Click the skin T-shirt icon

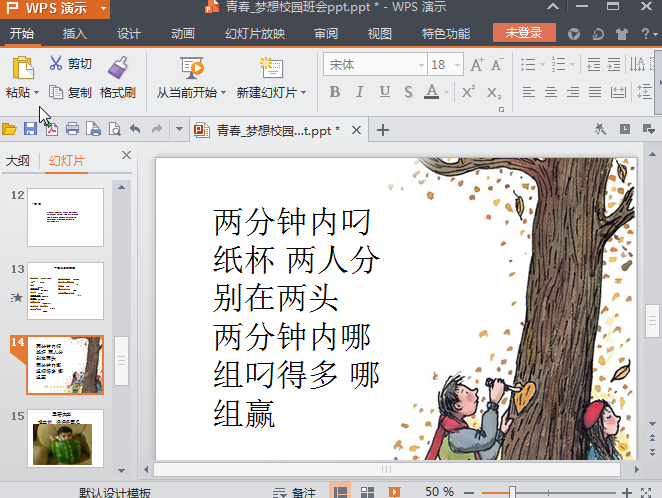coord(621,34)
